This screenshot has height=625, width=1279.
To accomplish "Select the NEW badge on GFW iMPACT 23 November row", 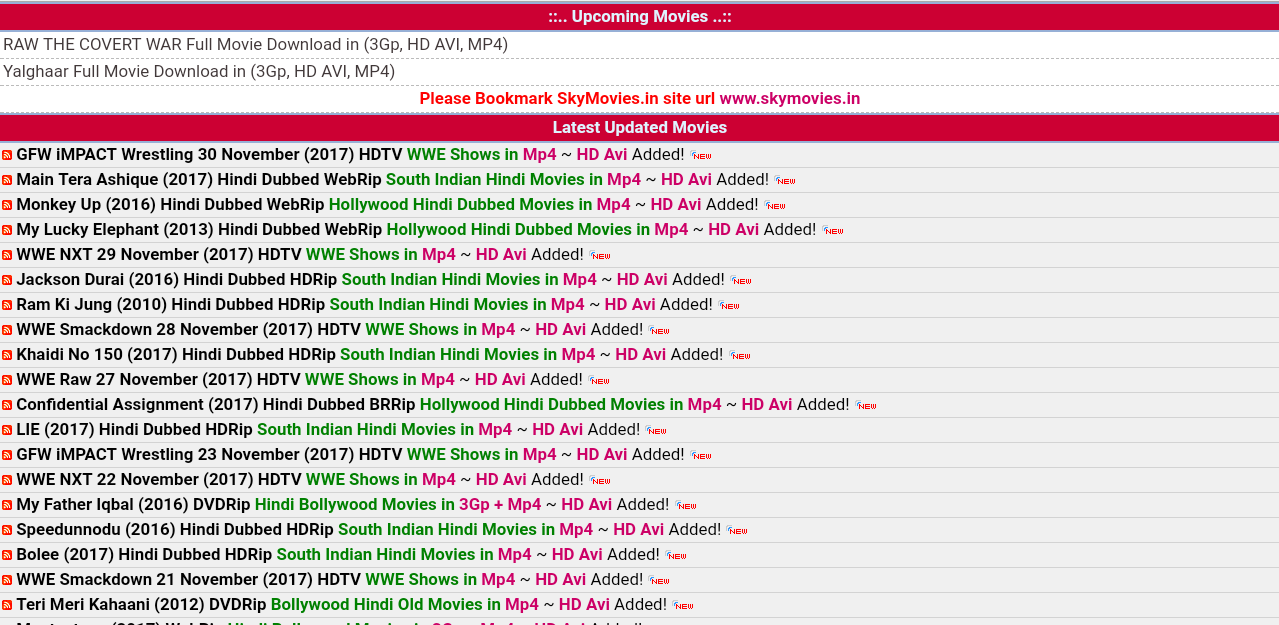I will tap(701, 456).
